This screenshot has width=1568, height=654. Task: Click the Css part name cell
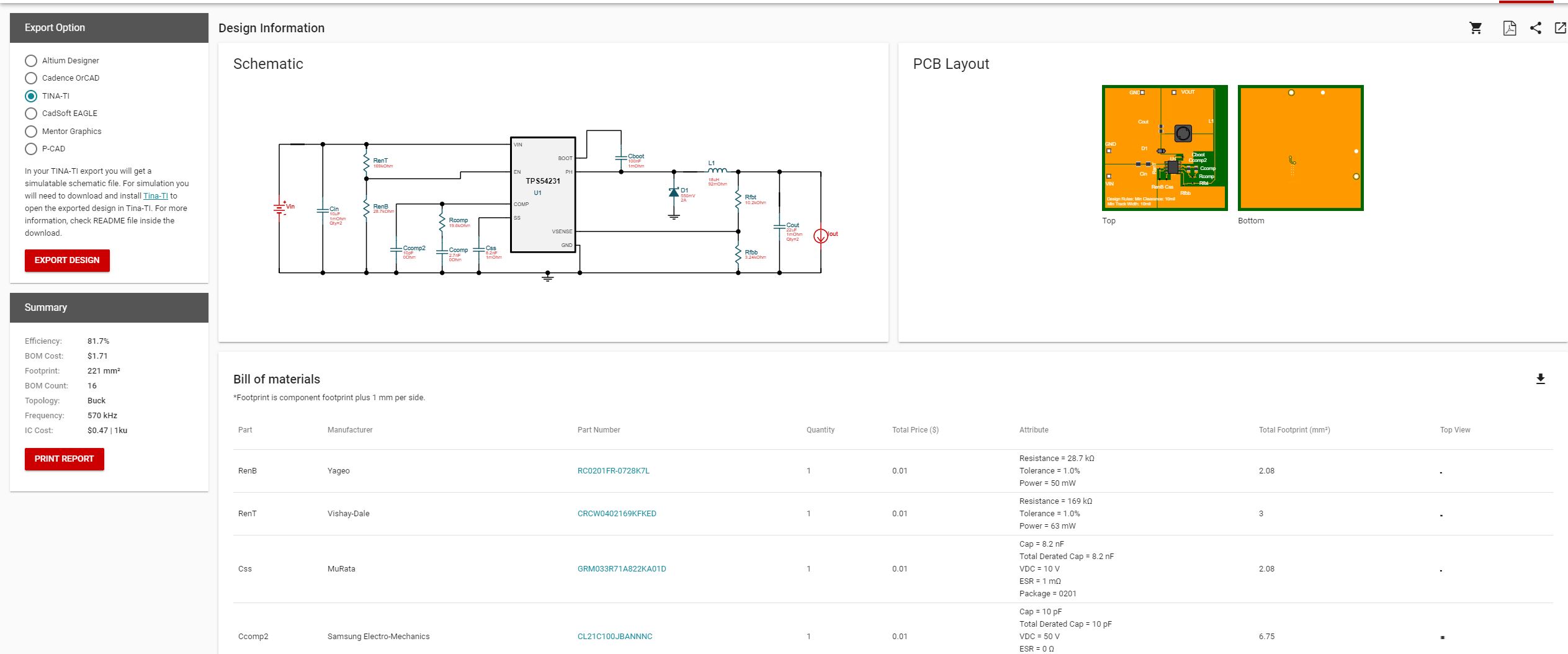click(245, 569)
